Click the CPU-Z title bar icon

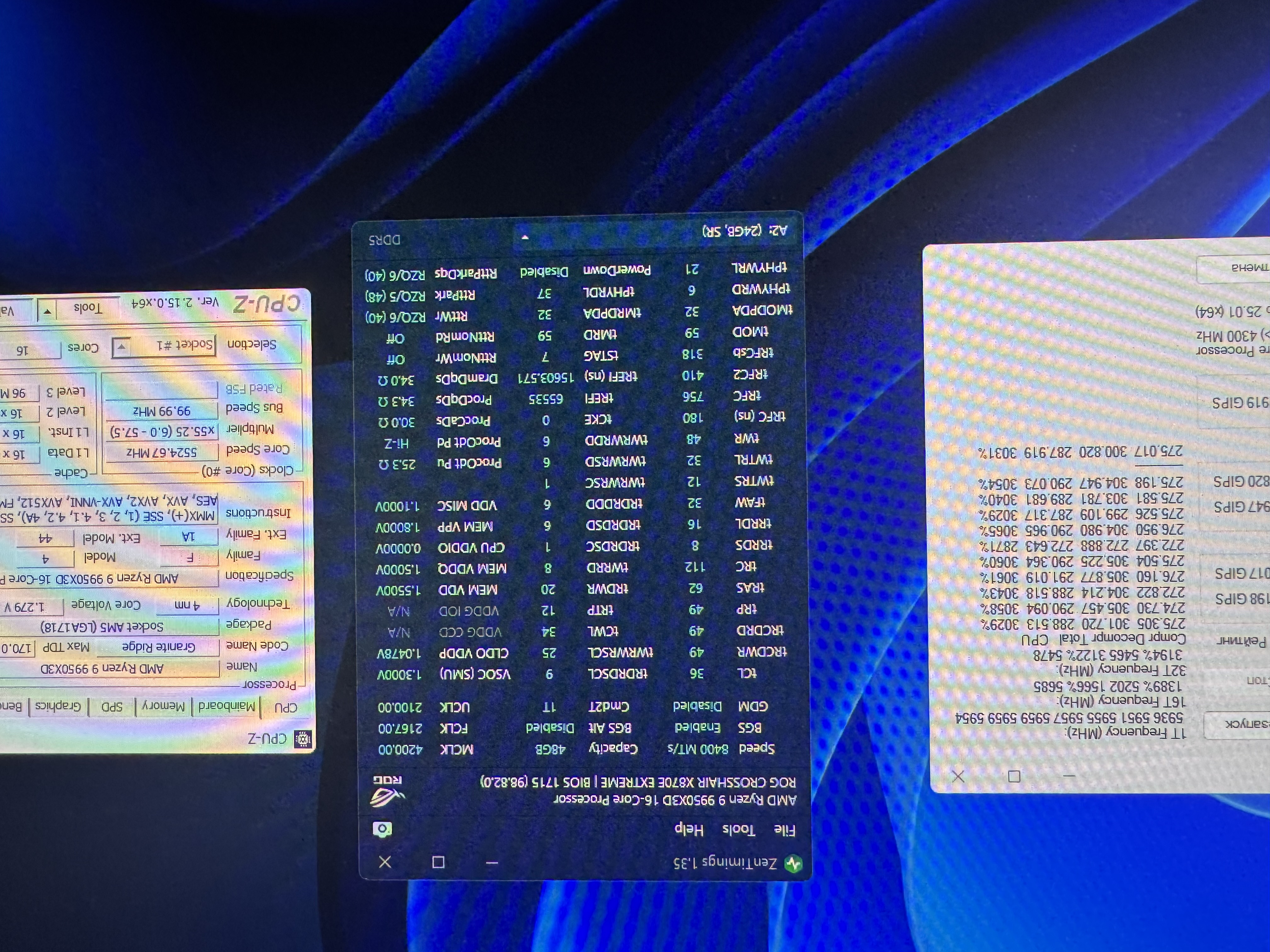303,739
